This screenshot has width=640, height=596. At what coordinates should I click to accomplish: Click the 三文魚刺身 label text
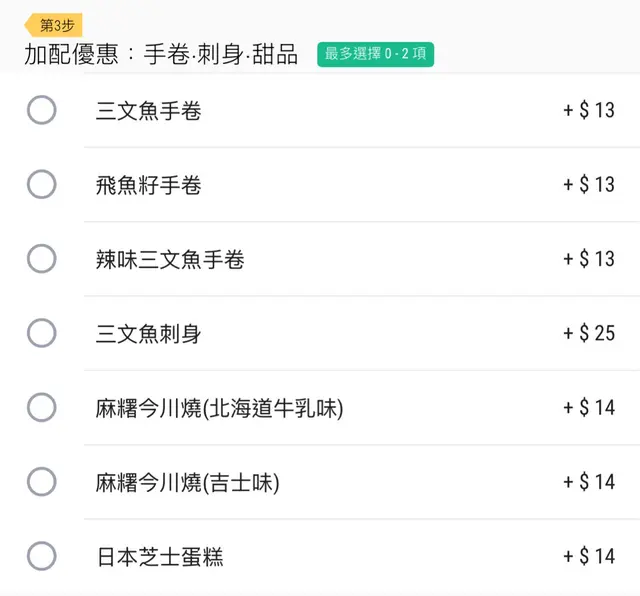(149, 334)
